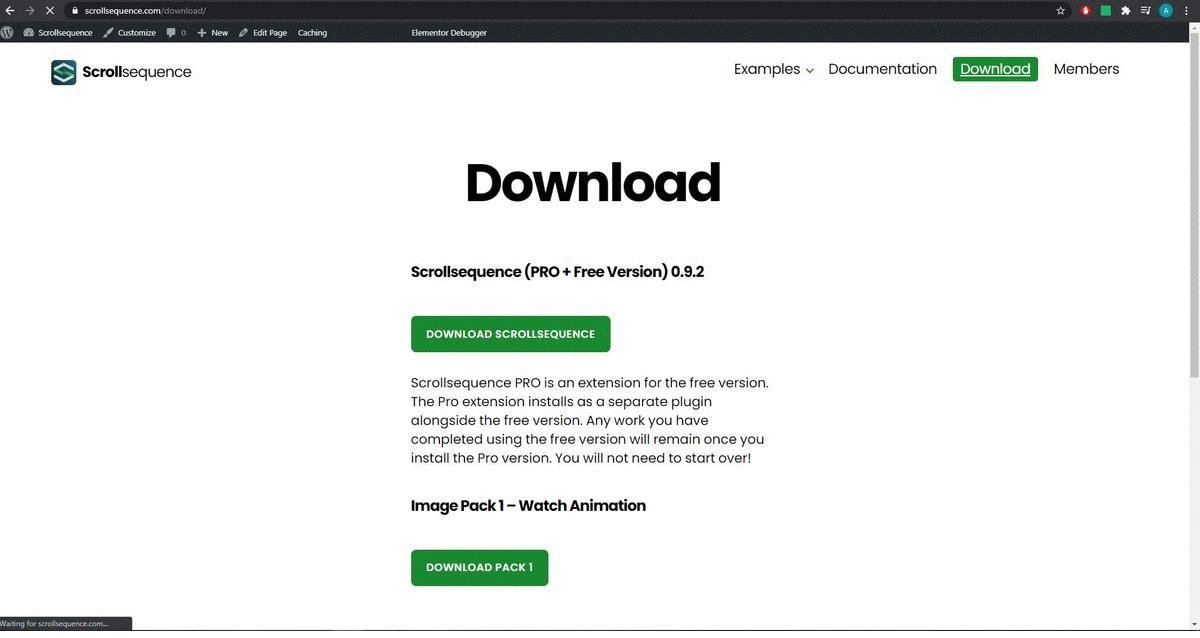The image size is (1200, 638).
Task: Click the Scrollsequence site logo
Action: pyautogui.click(x=121, y=72)
